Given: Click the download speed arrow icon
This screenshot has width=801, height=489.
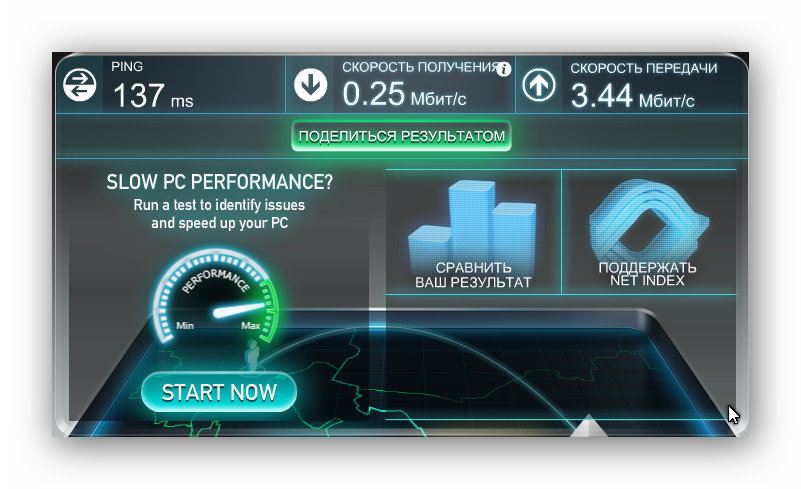Looking at the screenshot, I should point(311,85).
